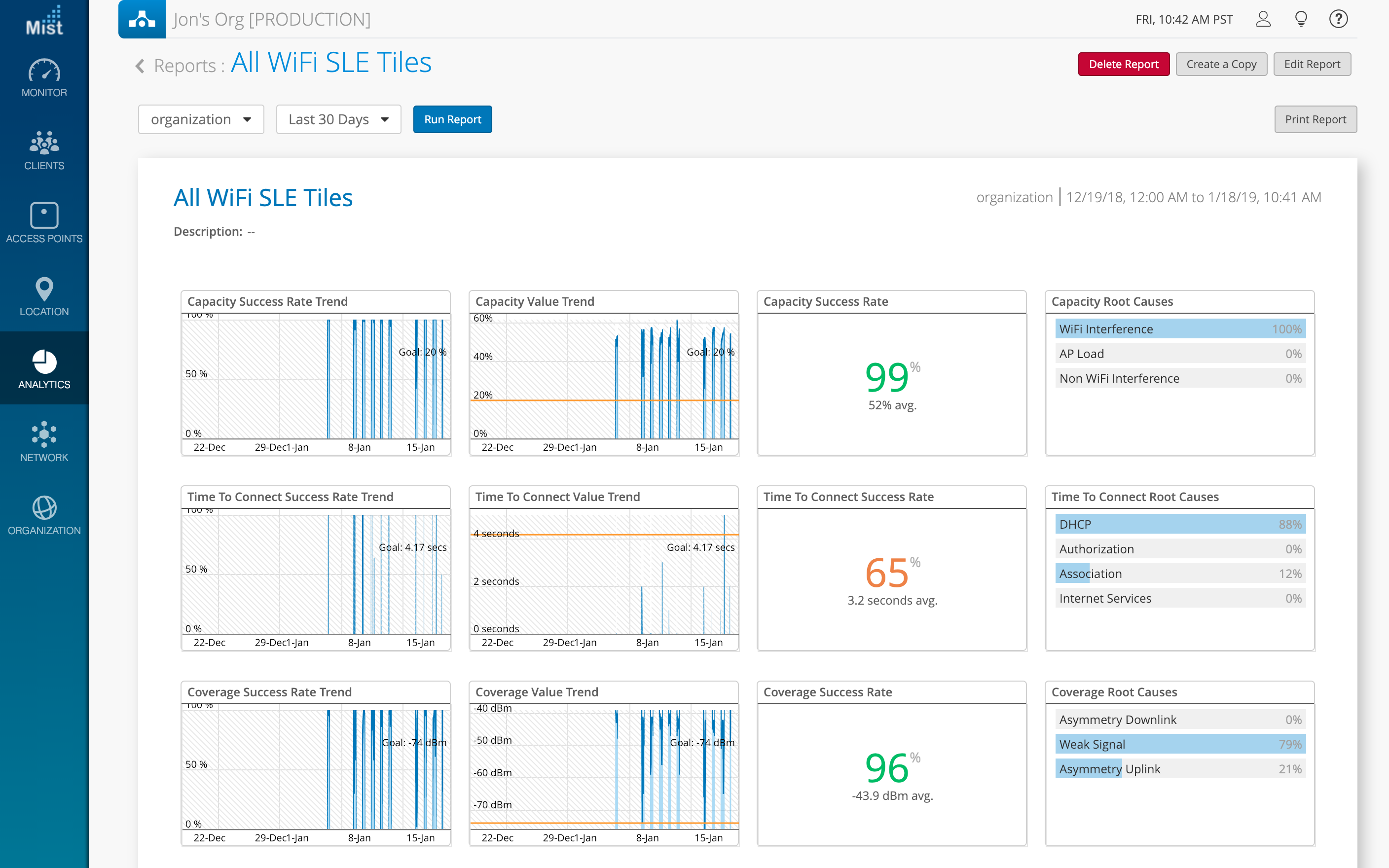Click the lightbulb what's new icon
1389x868 pixels.
[1301, 20]
